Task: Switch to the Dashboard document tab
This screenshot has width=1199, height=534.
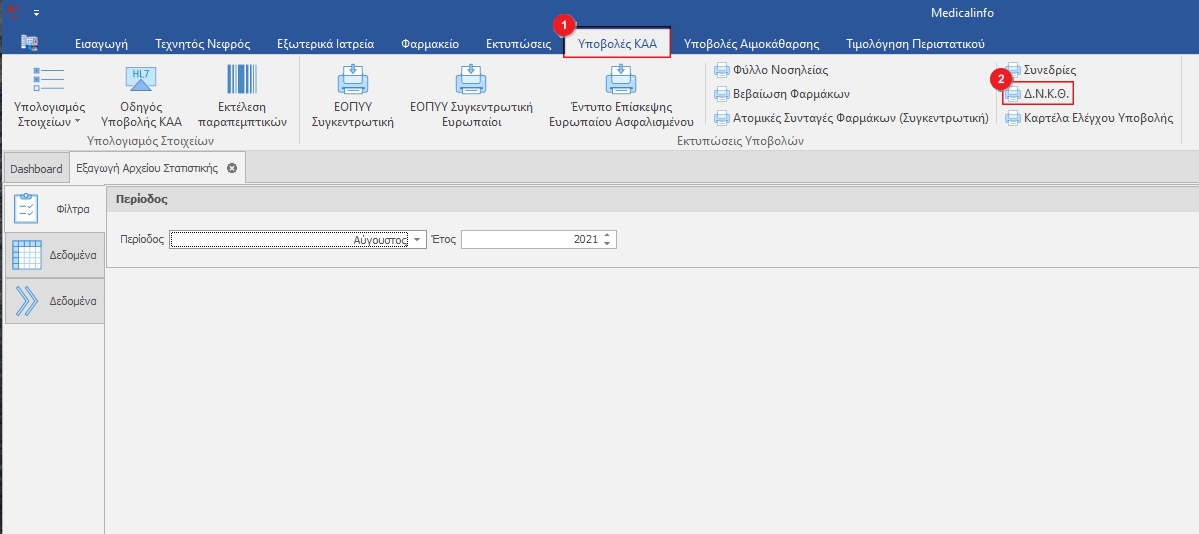Action: point(36,169)
